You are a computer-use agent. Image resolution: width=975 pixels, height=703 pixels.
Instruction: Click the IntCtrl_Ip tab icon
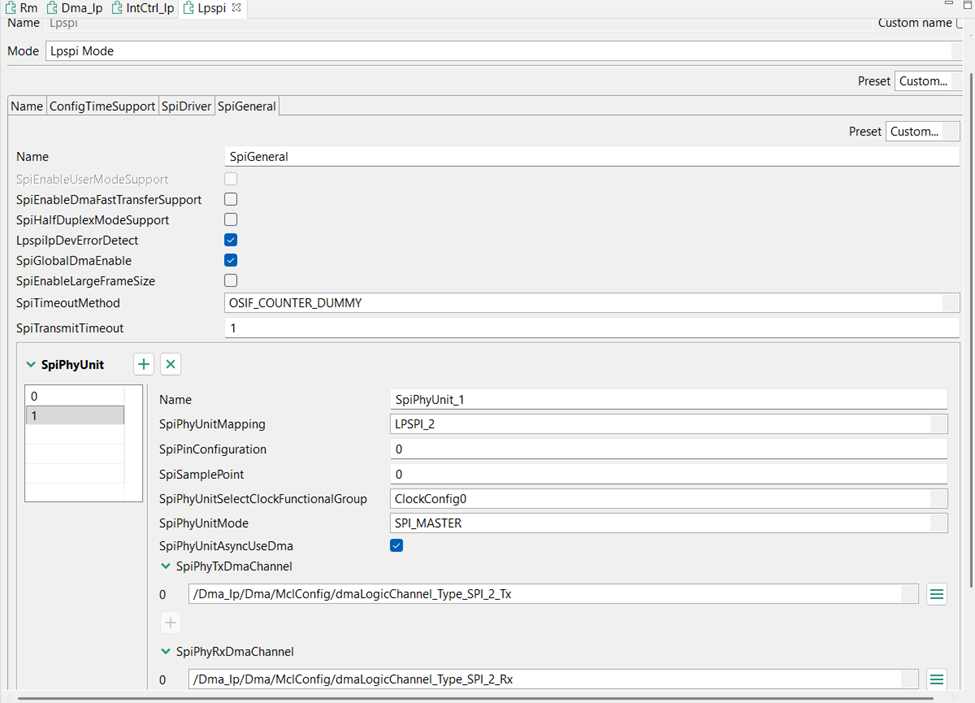(117, 8)
